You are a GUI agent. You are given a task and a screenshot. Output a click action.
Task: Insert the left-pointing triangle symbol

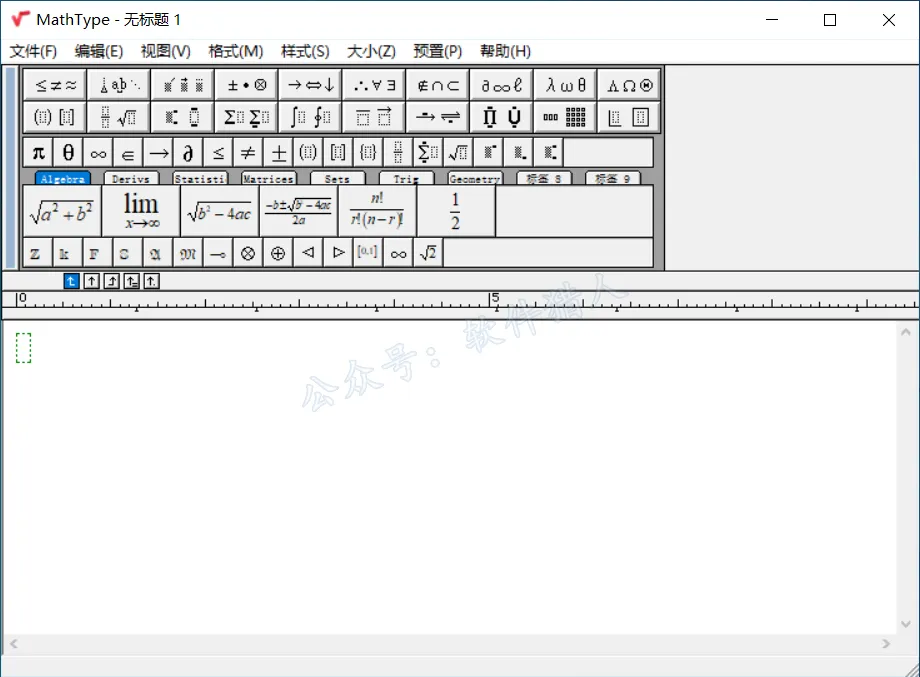click(x=308, y=253)
